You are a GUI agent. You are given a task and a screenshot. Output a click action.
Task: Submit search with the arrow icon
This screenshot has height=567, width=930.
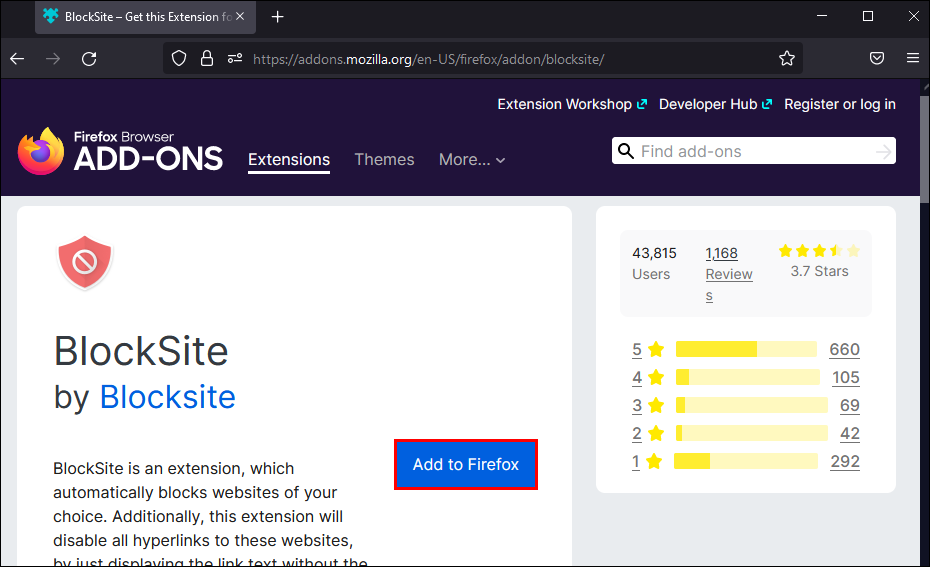[883, 151]
